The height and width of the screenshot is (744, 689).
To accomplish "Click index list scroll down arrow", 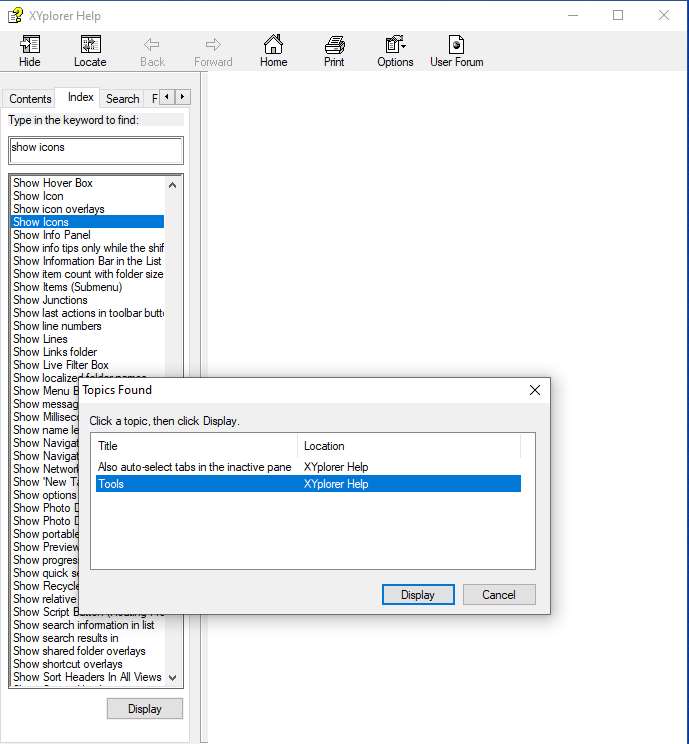I will (x=173, y=678).
